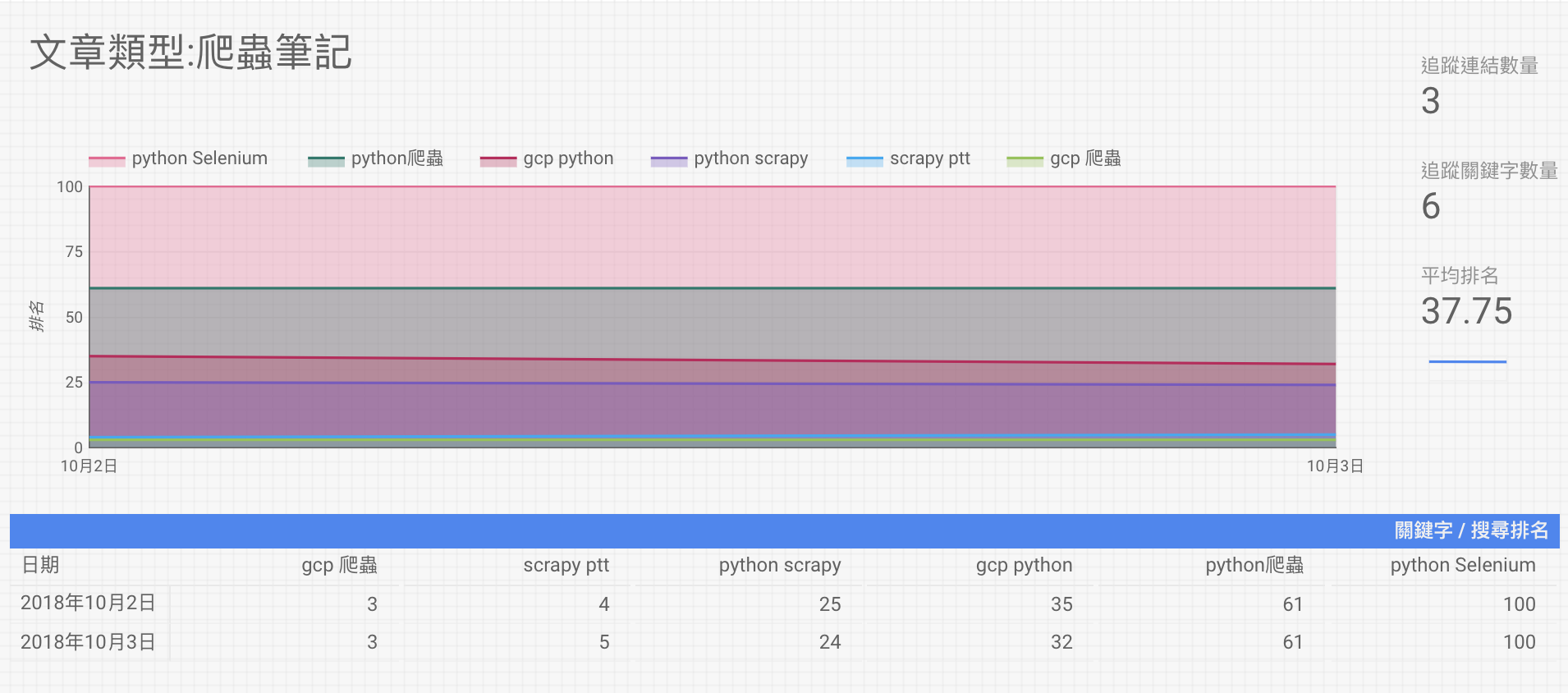The height and width of the screenshot is (693, 1568).
Task: Click the scrapy ptt legend swatch
Action: pyautogui.click(x=864, y=161)
